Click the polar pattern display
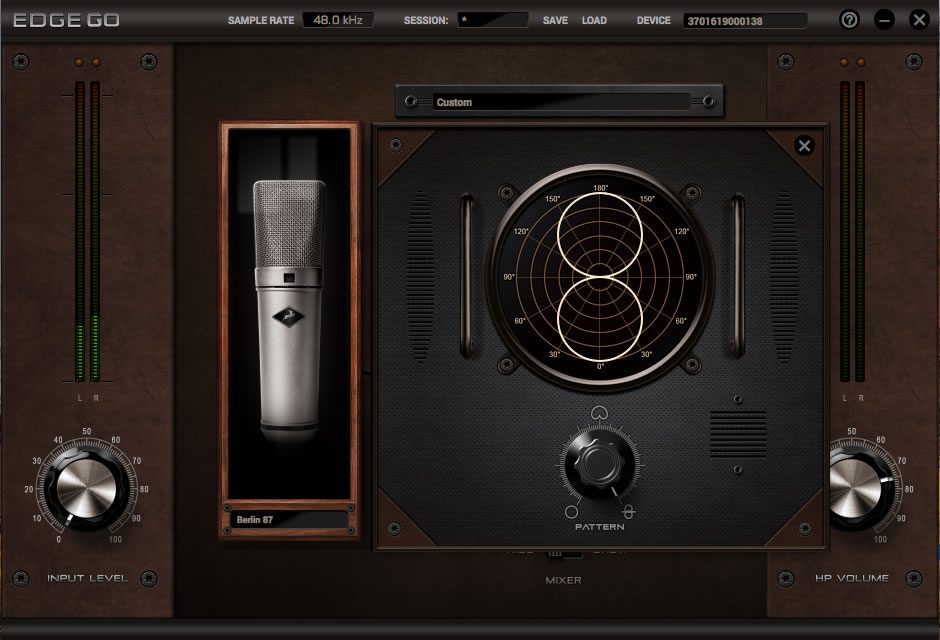This screenshot has height=640, width=940. (x=599, y=277)
